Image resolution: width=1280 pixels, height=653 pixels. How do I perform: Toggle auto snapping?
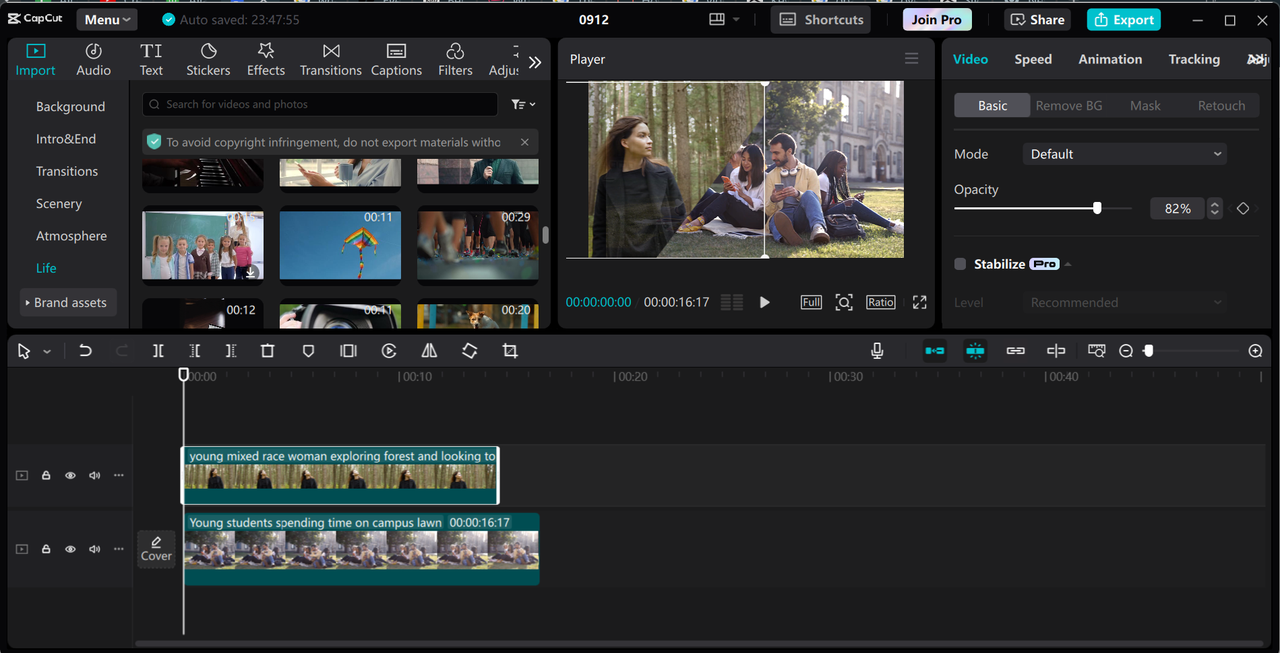[x=975, y=351]
